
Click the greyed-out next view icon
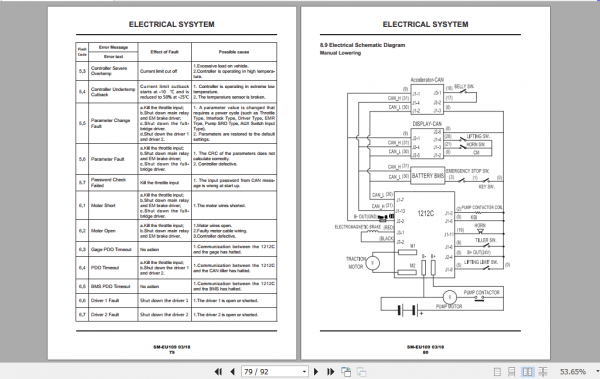pos(362,372)
